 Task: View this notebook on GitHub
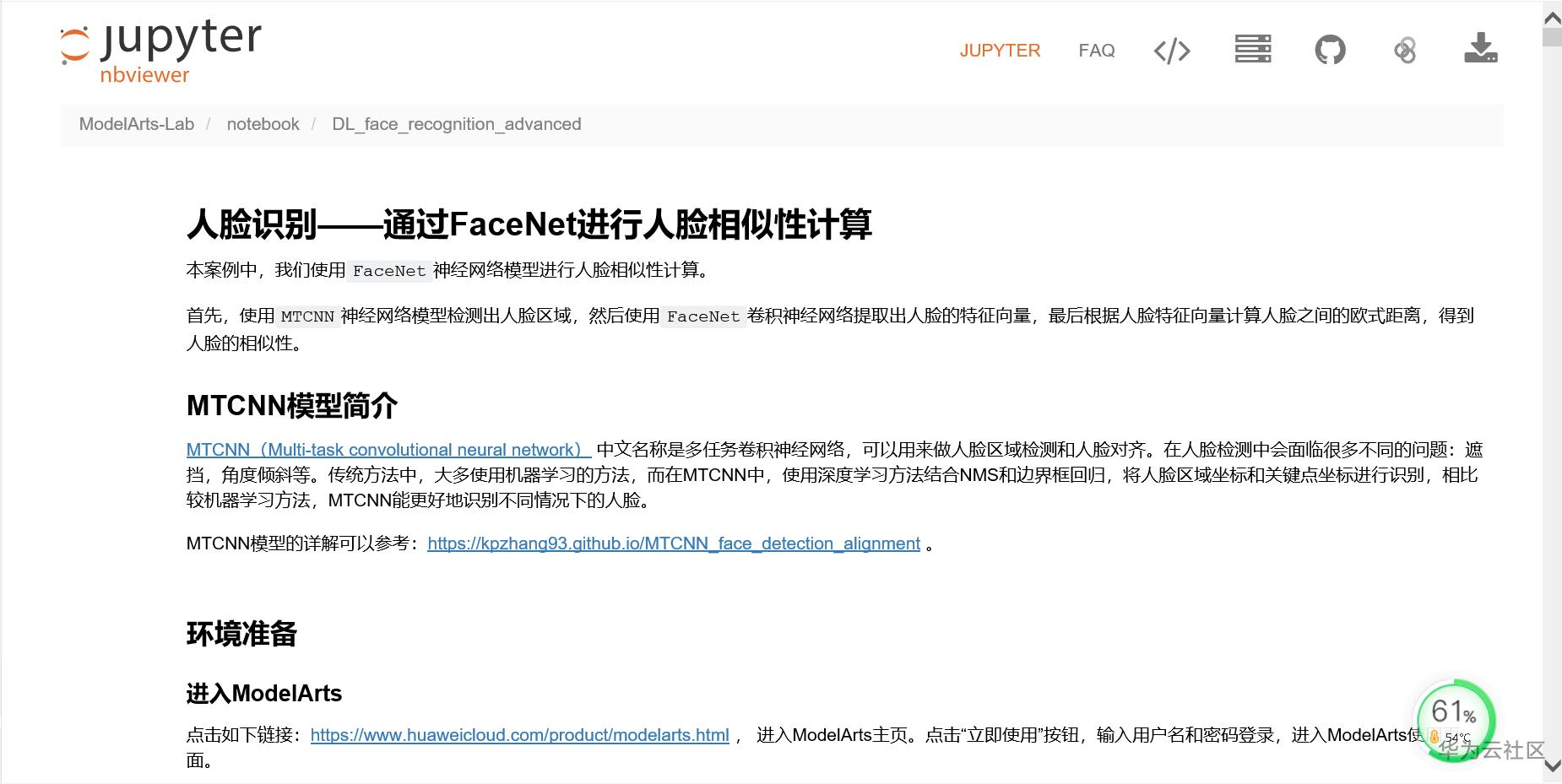pyautogui.click(x=1330, y=51)
